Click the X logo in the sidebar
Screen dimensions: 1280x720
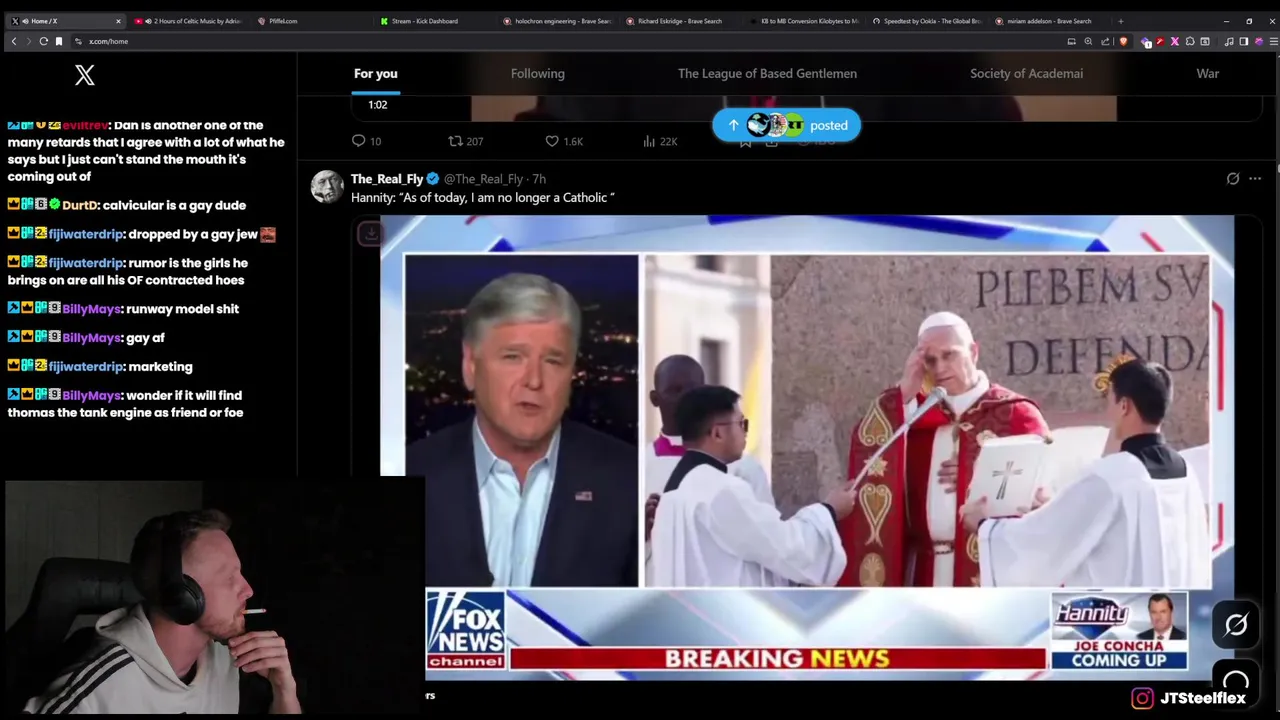coord(85,75)
